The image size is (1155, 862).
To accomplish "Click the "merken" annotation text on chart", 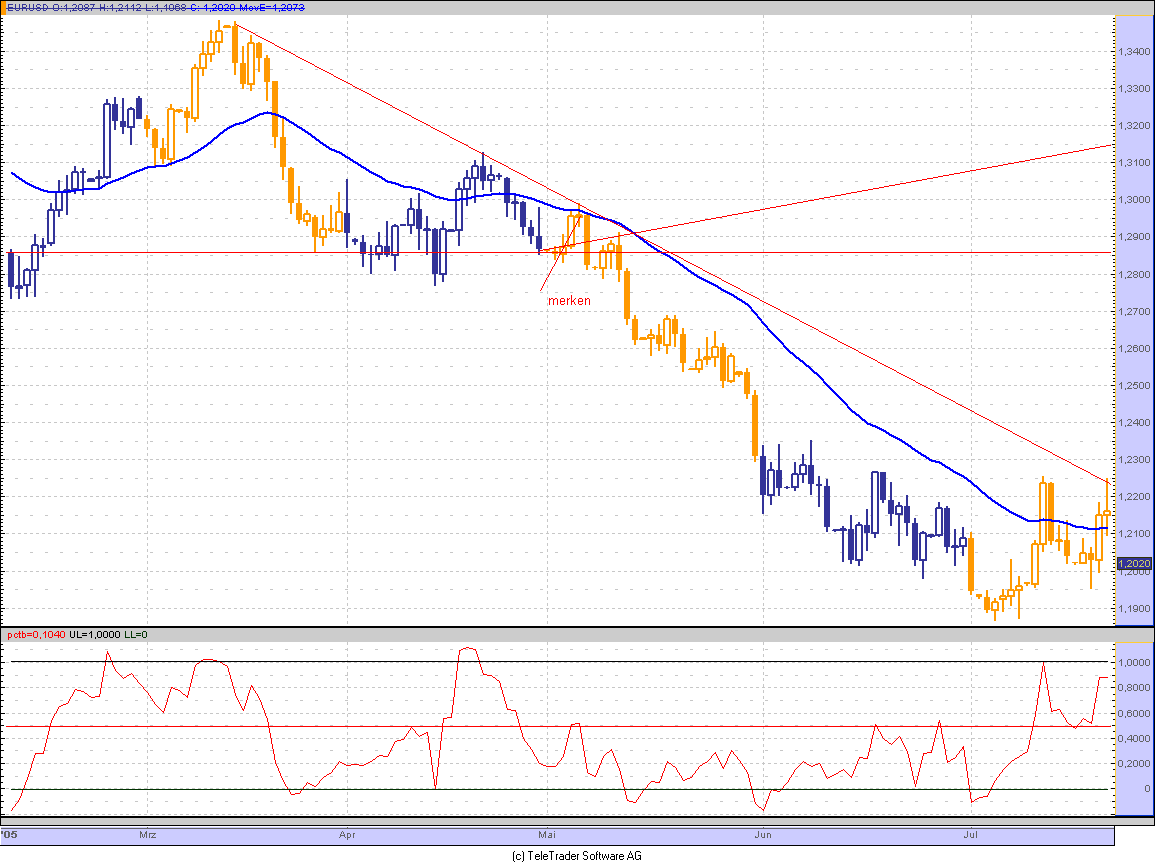I will [x=569, y=300].
